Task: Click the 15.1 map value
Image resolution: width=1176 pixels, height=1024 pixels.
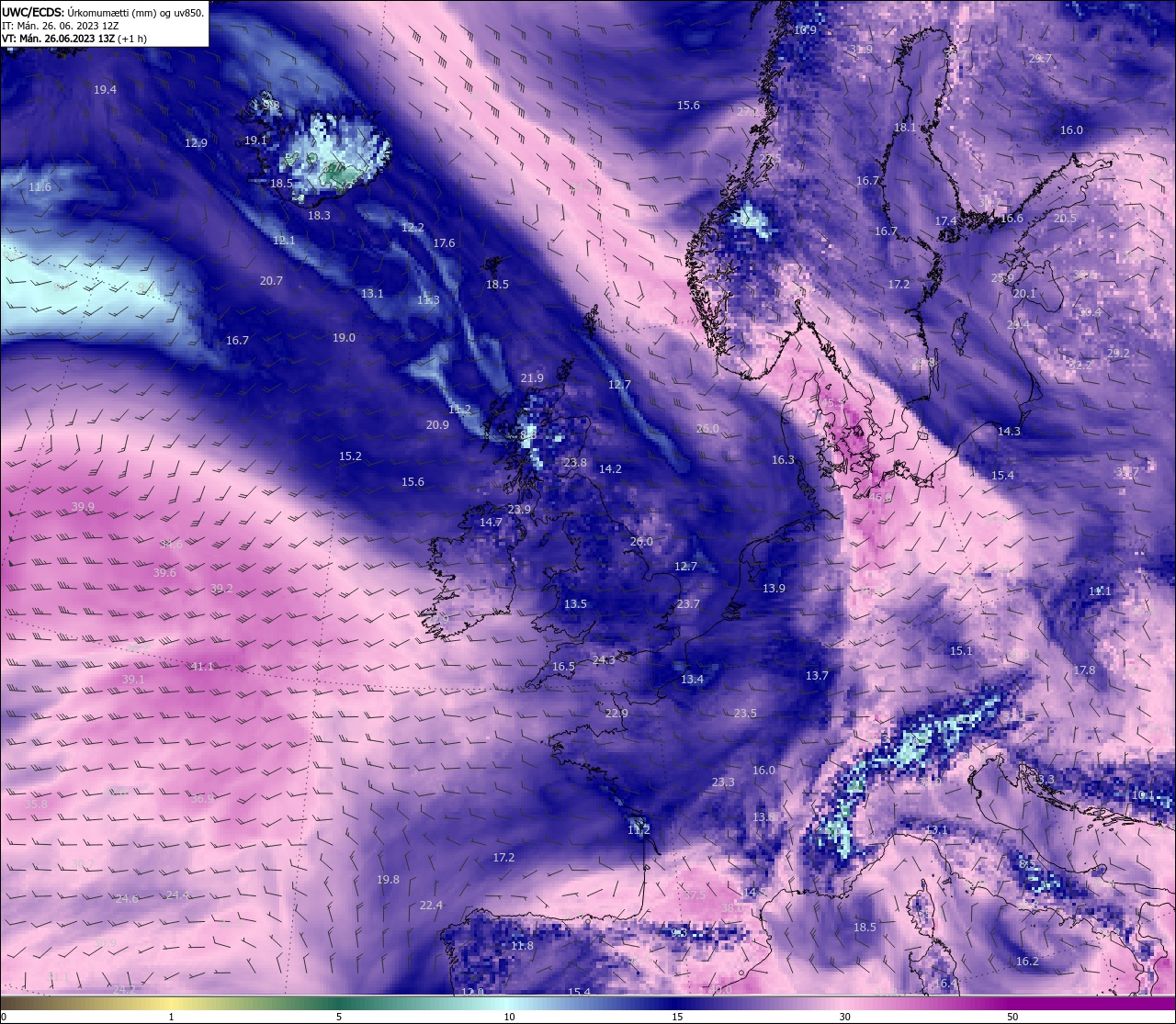Action: (960, 651)
